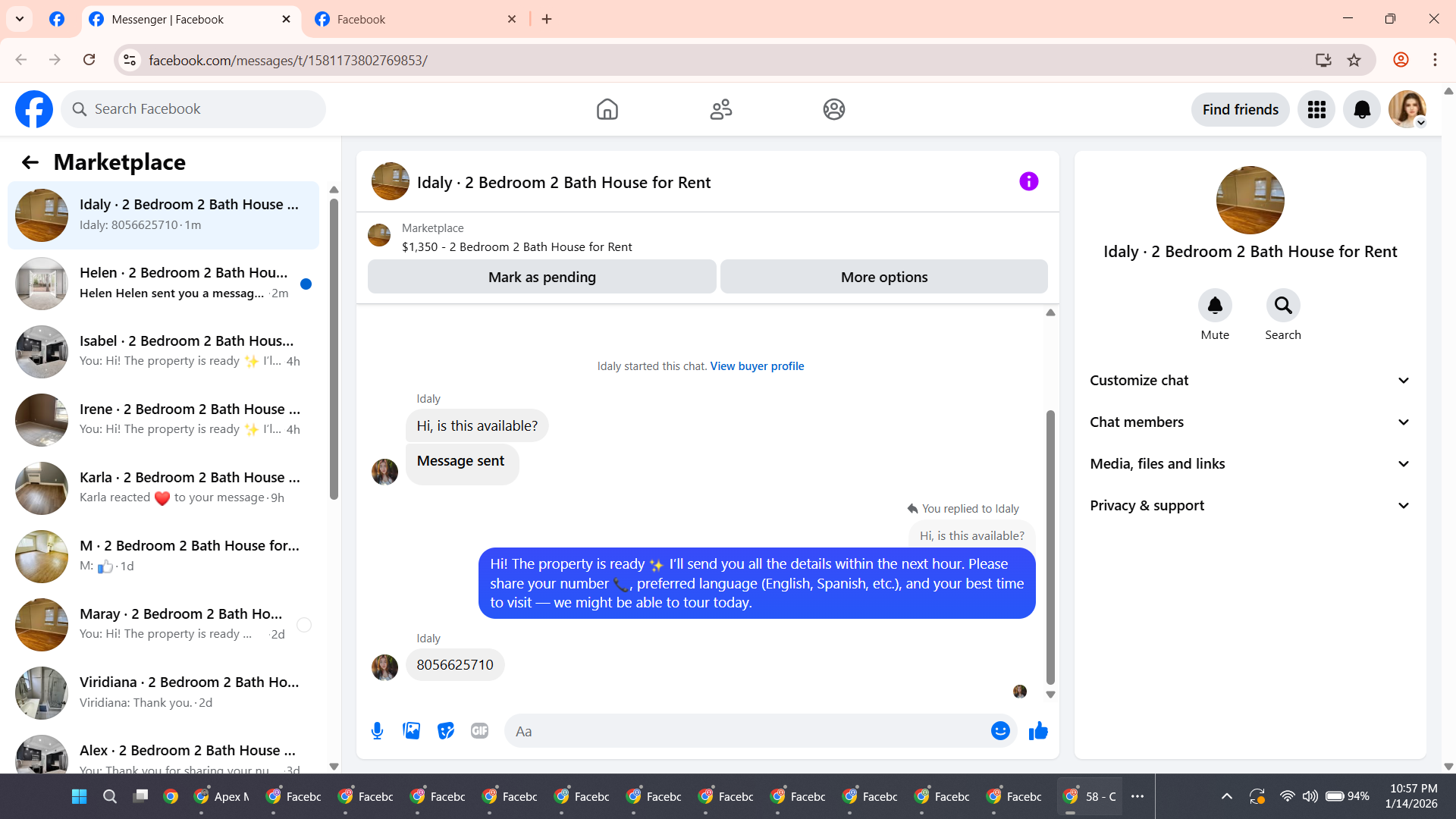Send a thumbs up like
The image size is (1456, 819).
click(1038, 731)
